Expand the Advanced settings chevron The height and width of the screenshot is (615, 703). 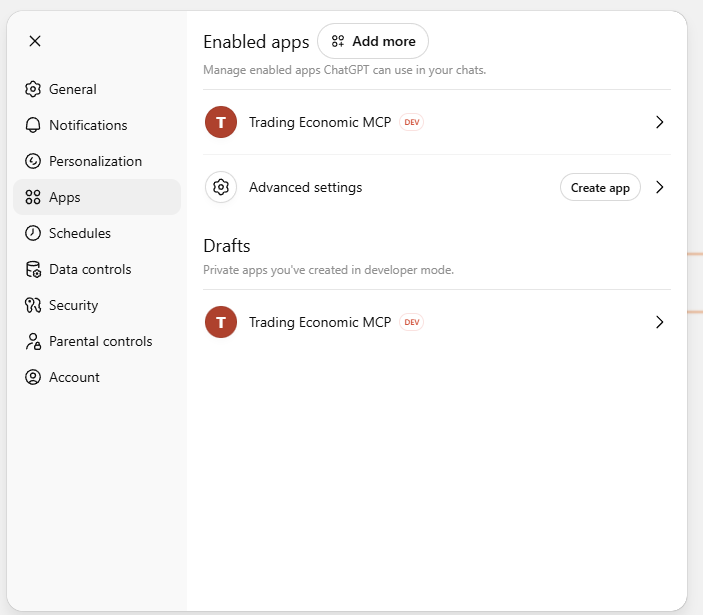660,187
